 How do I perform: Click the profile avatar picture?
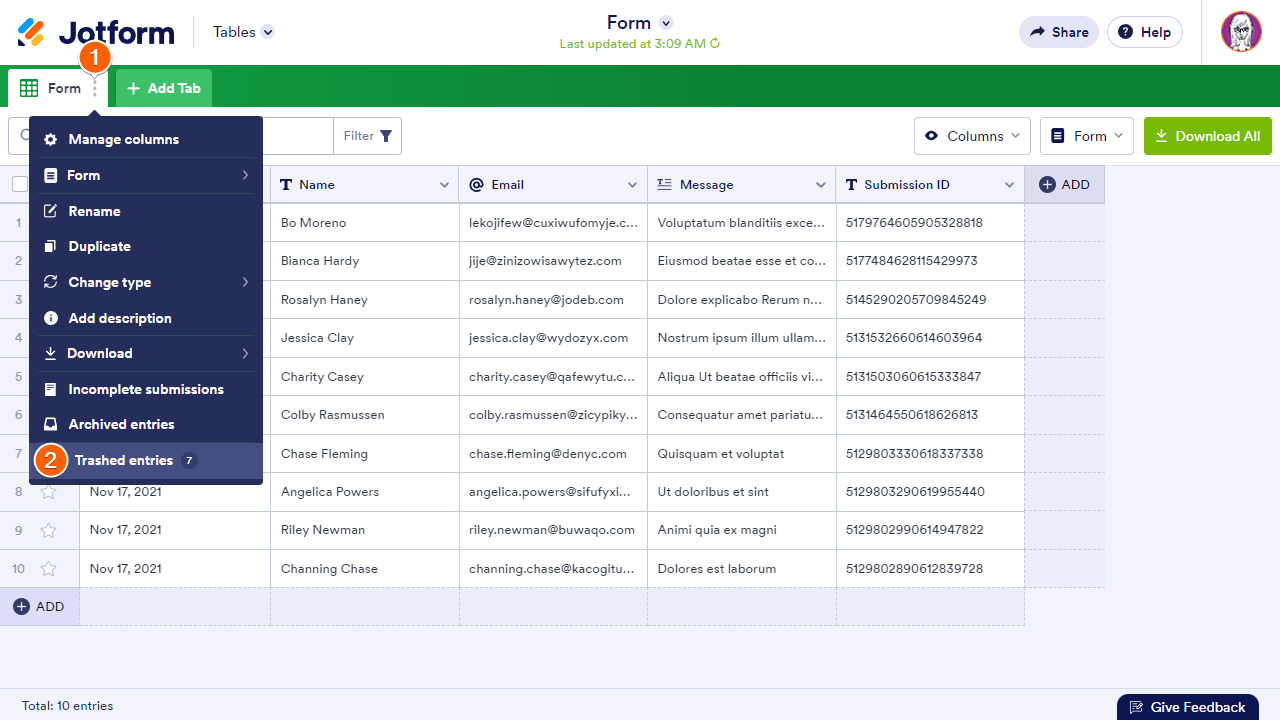[1240, 31]
